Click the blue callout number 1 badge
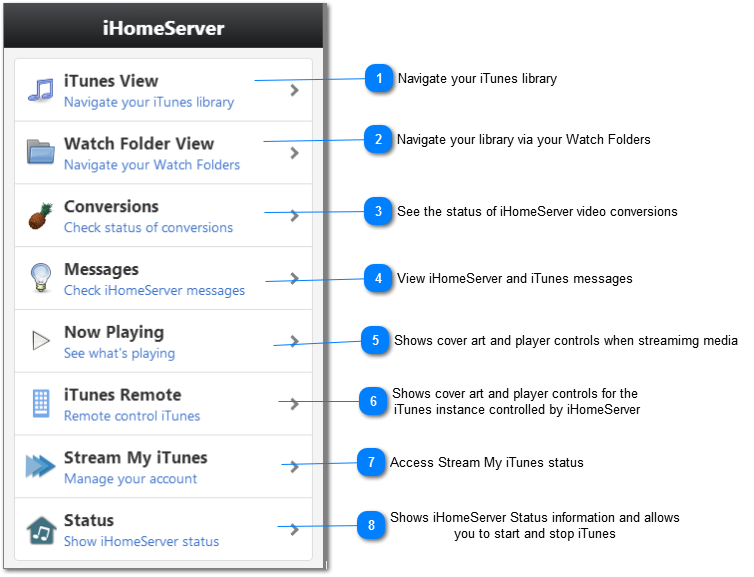This screenshot has height=577, width=754. (x=379, y=79)
